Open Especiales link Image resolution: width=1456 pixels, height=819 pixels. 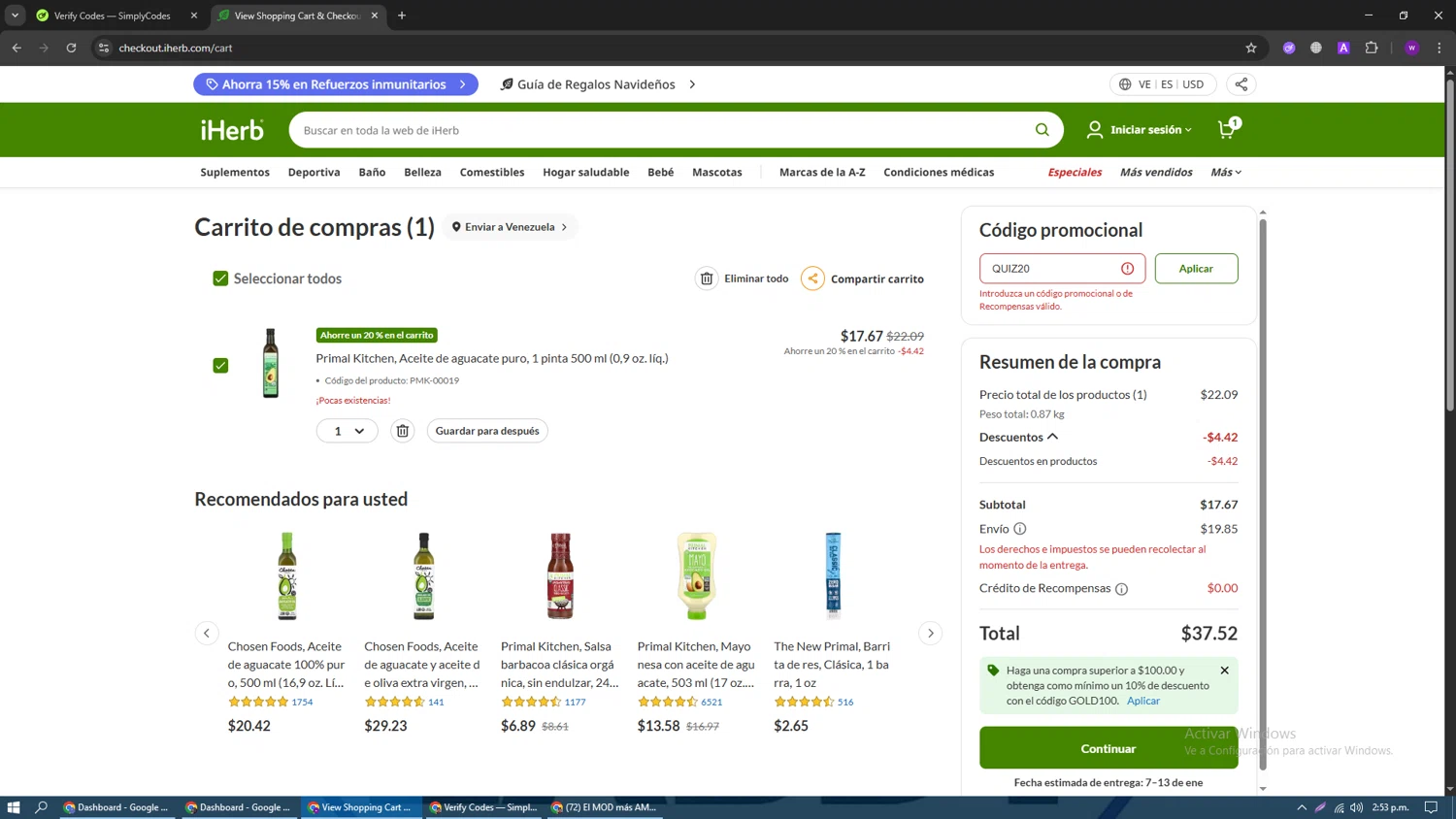1075,173
